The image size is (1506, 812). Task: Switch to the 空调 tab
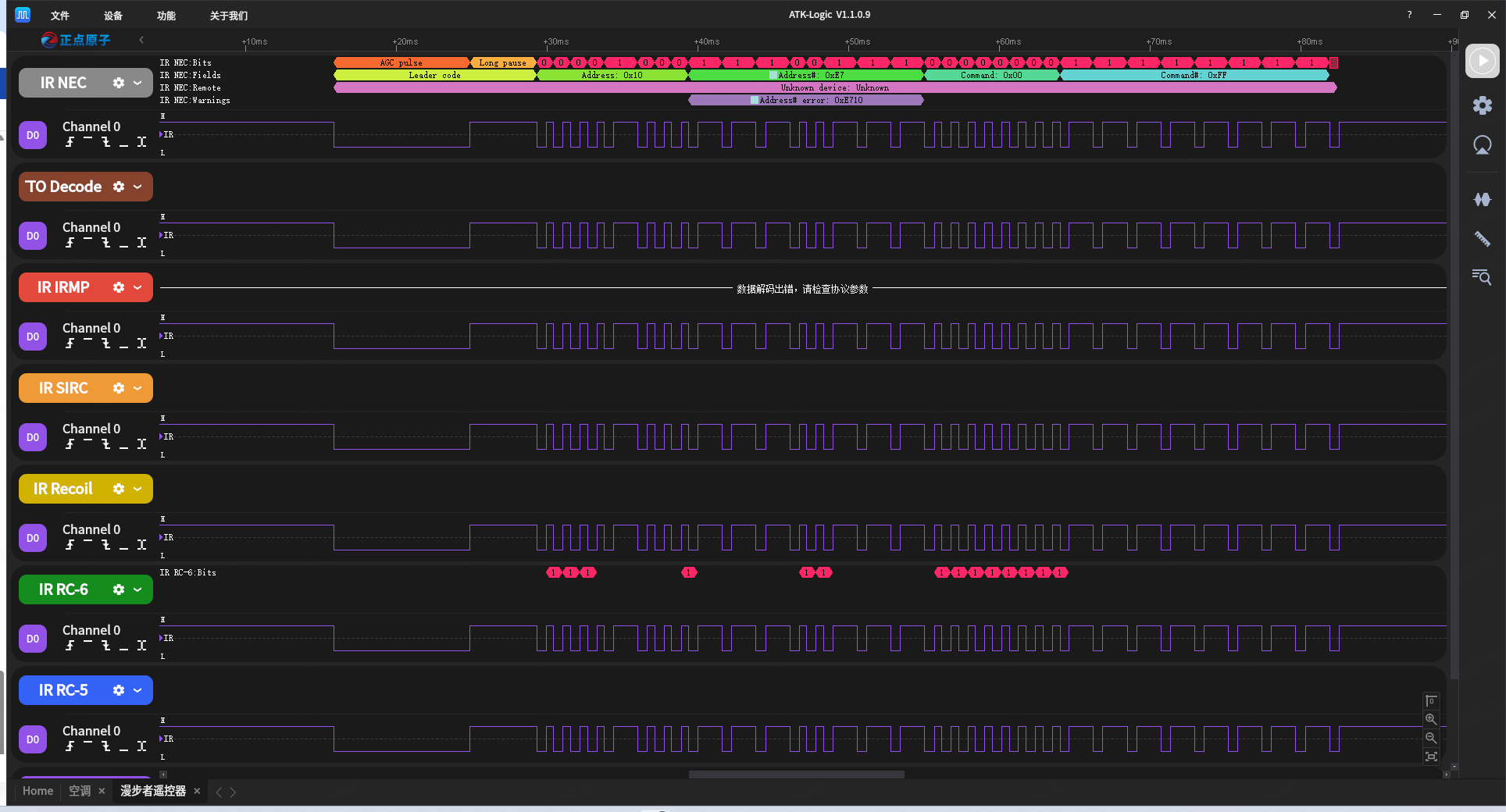click(80, 791)
